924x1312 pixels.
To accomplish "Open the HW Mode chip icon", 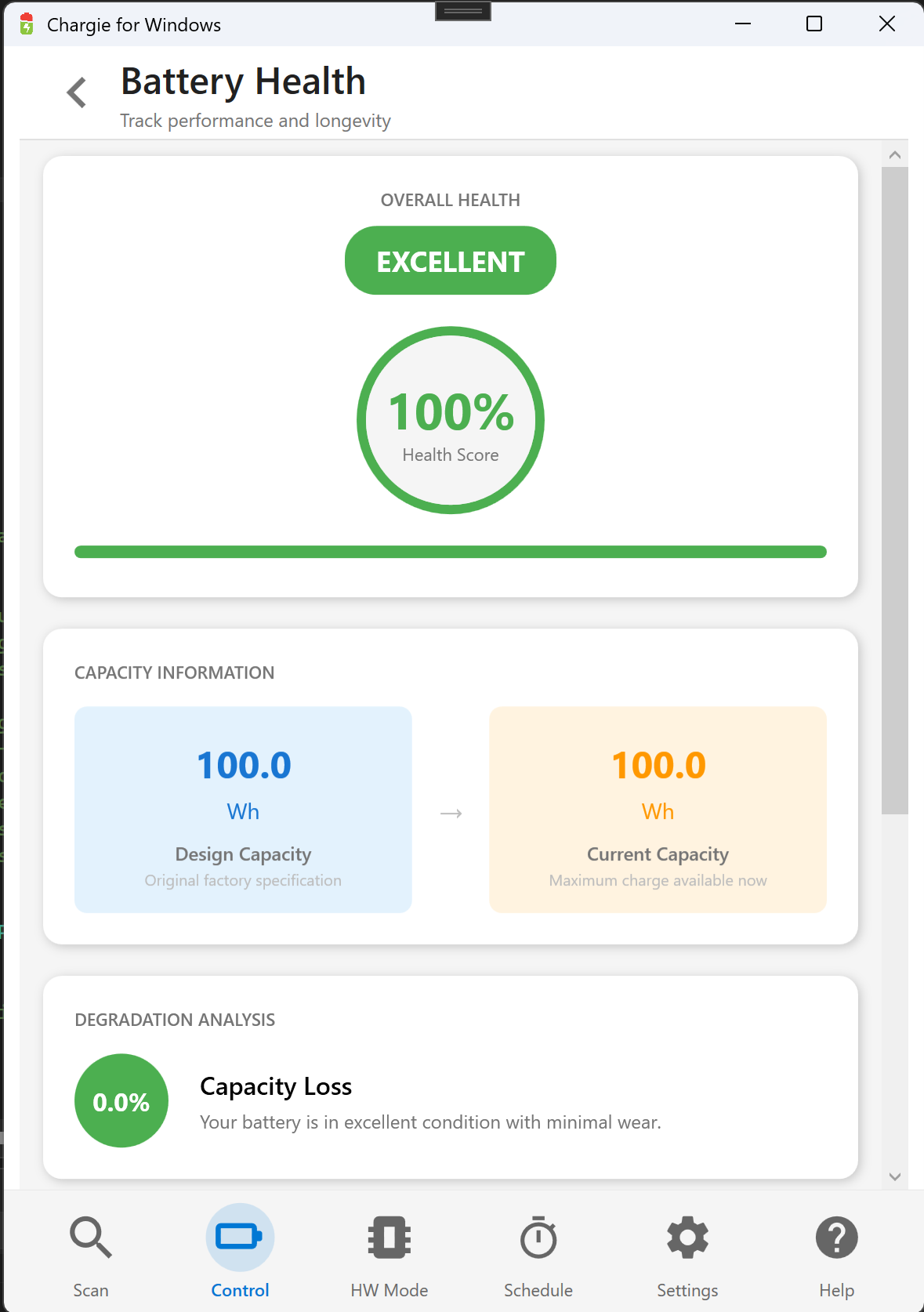I will click(x=389, y=1238).
